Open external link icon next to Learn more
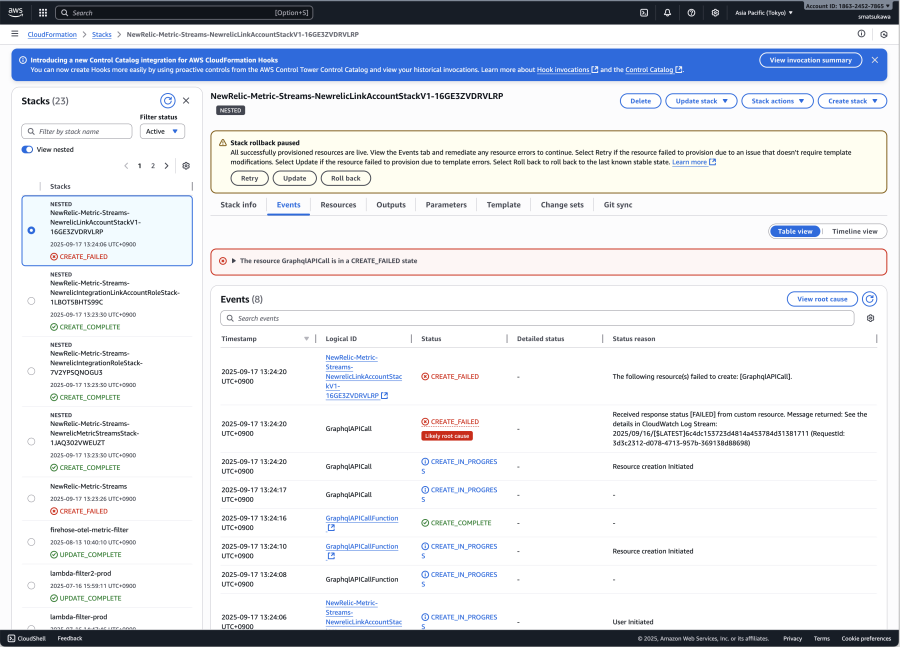Image resolution: width=900 pixels, height=647 pixels. [713, 162]
